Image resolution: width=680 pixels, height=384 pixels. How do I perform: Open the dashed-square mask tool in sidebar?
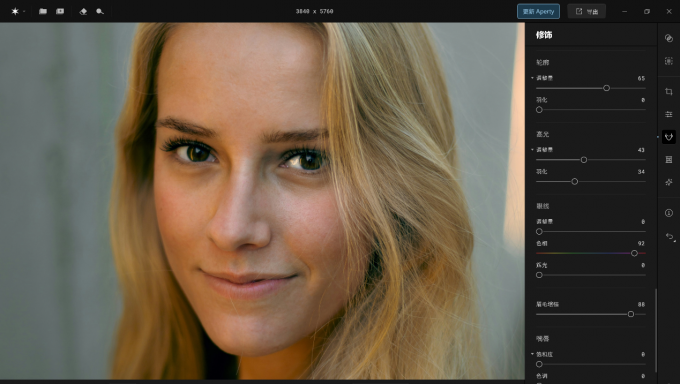(669, 61)
